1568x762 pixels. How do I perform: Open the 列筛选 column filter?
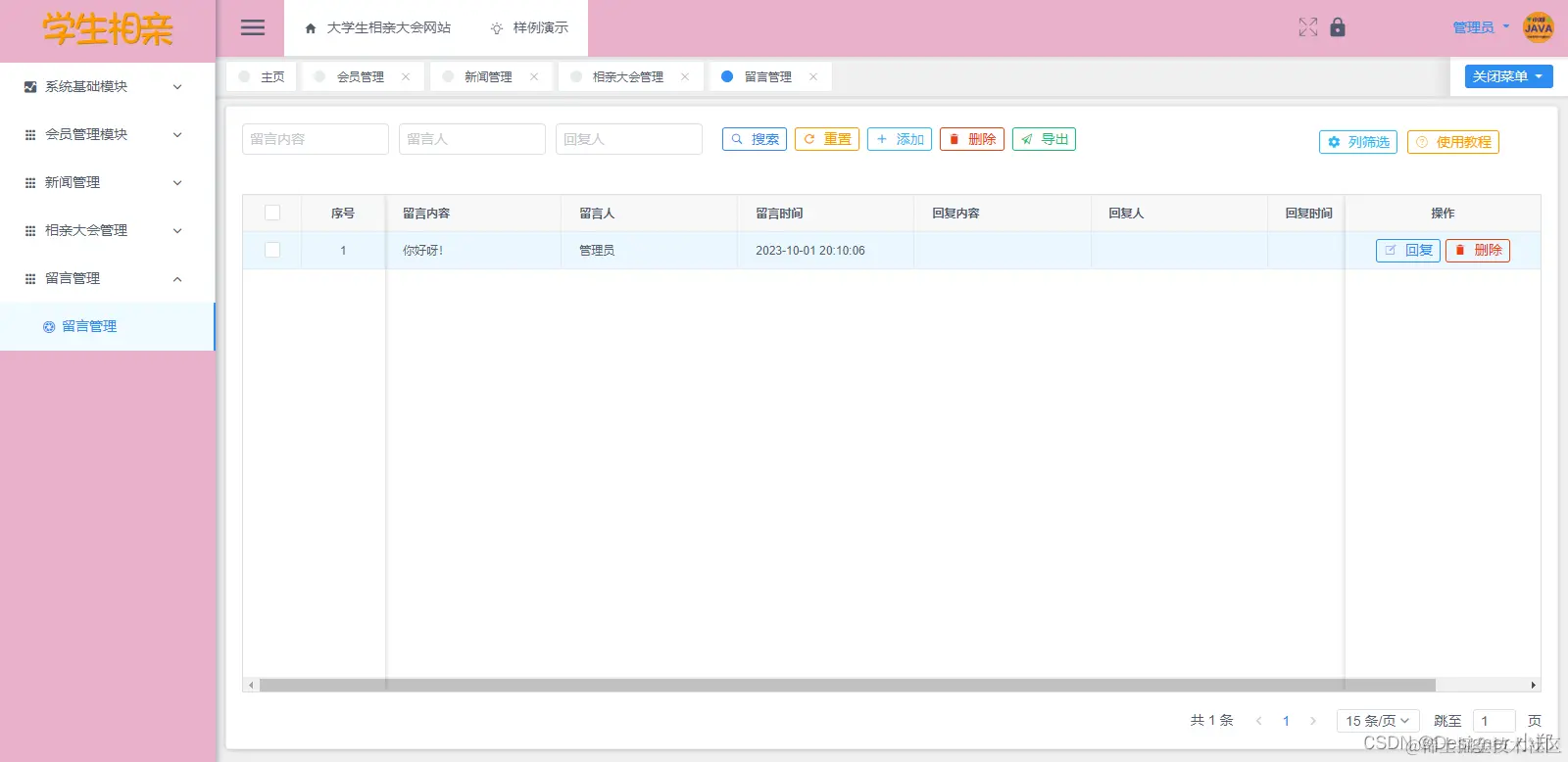coord(1358,142)
